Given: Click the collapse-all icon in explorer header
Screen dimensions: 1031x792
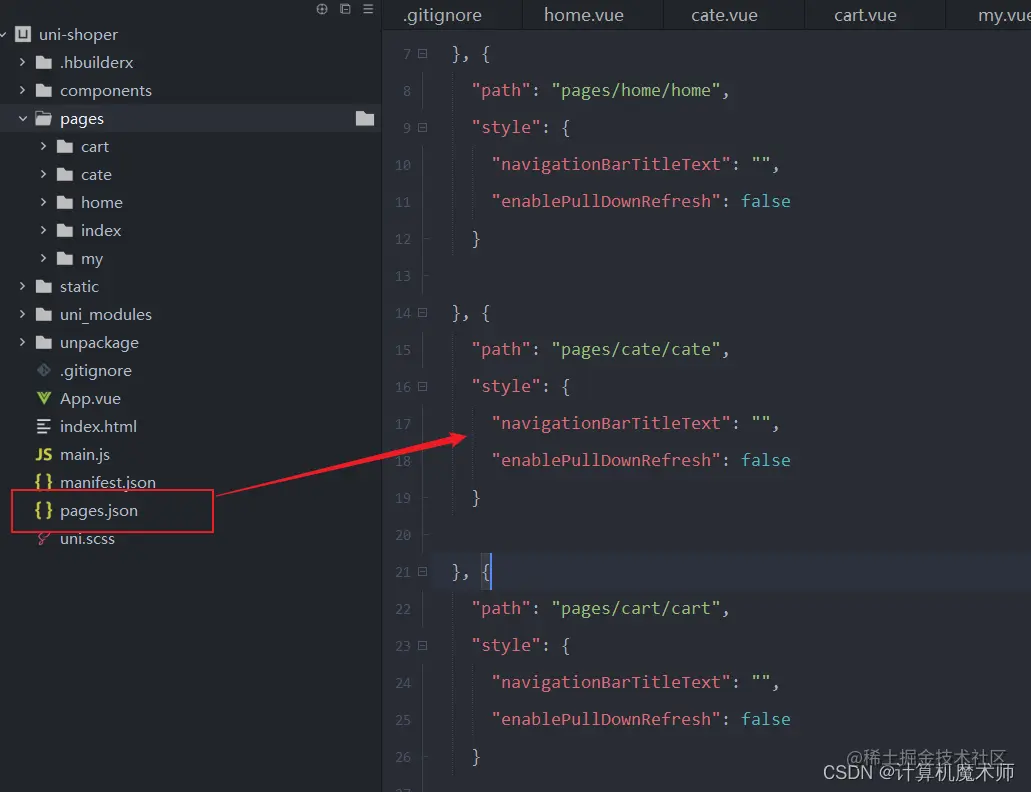Looking at the screenshot, I should click(x=345, y=9).
